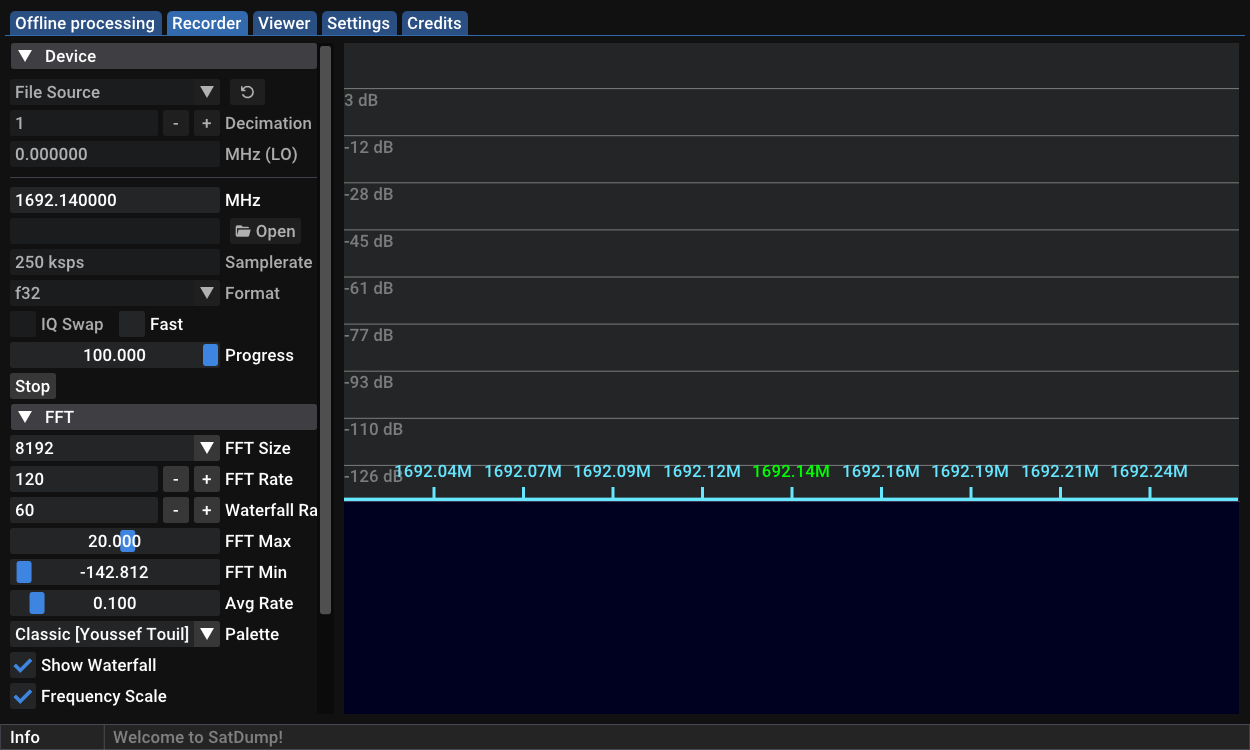Open the f32 Format dropdown
Image resolution: width=1250 pixels, height=750 pixels.
click(115, 293)
